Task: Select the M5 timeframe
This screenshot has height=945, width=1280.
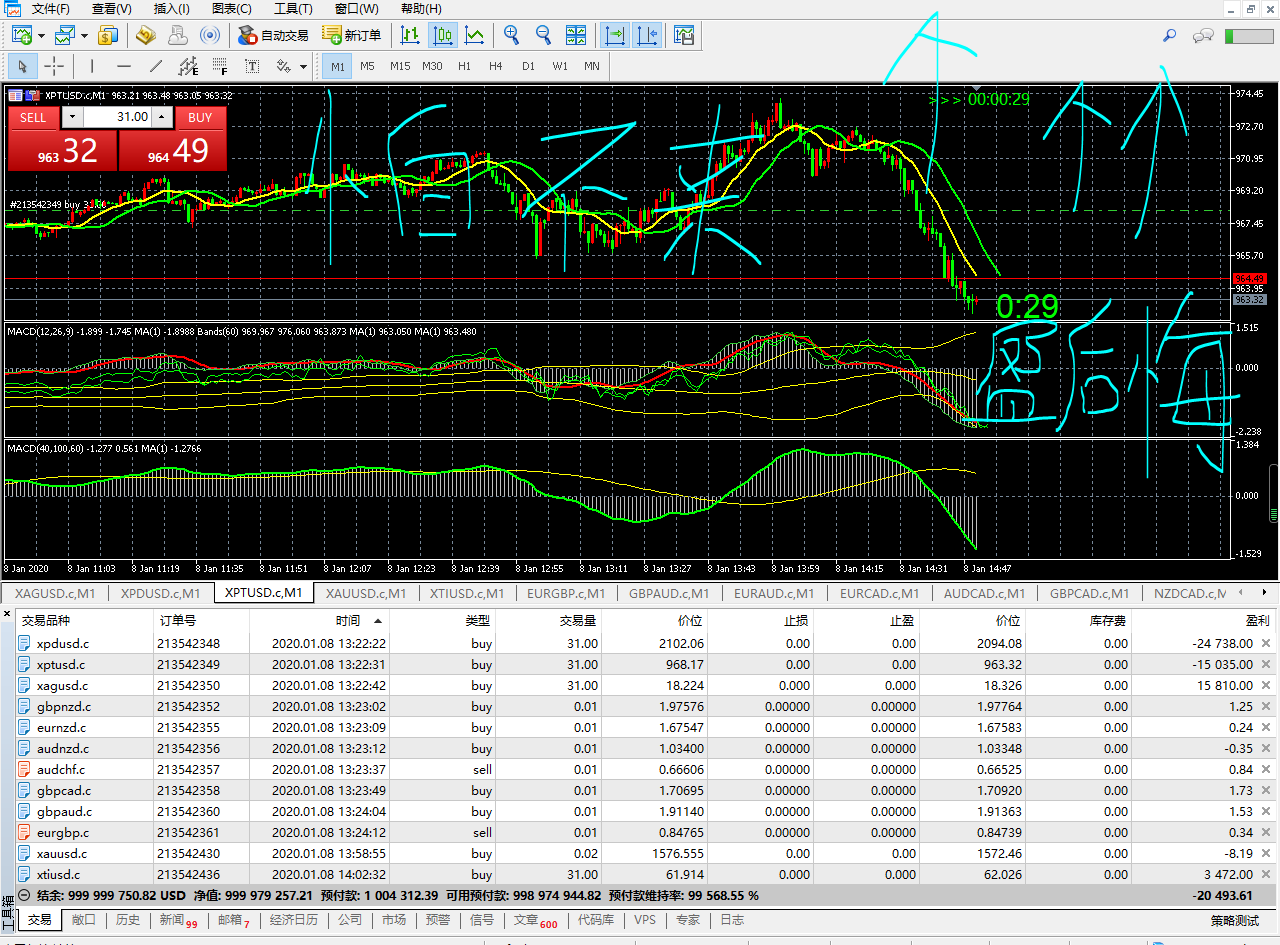Action: click(x=367, y=67)
